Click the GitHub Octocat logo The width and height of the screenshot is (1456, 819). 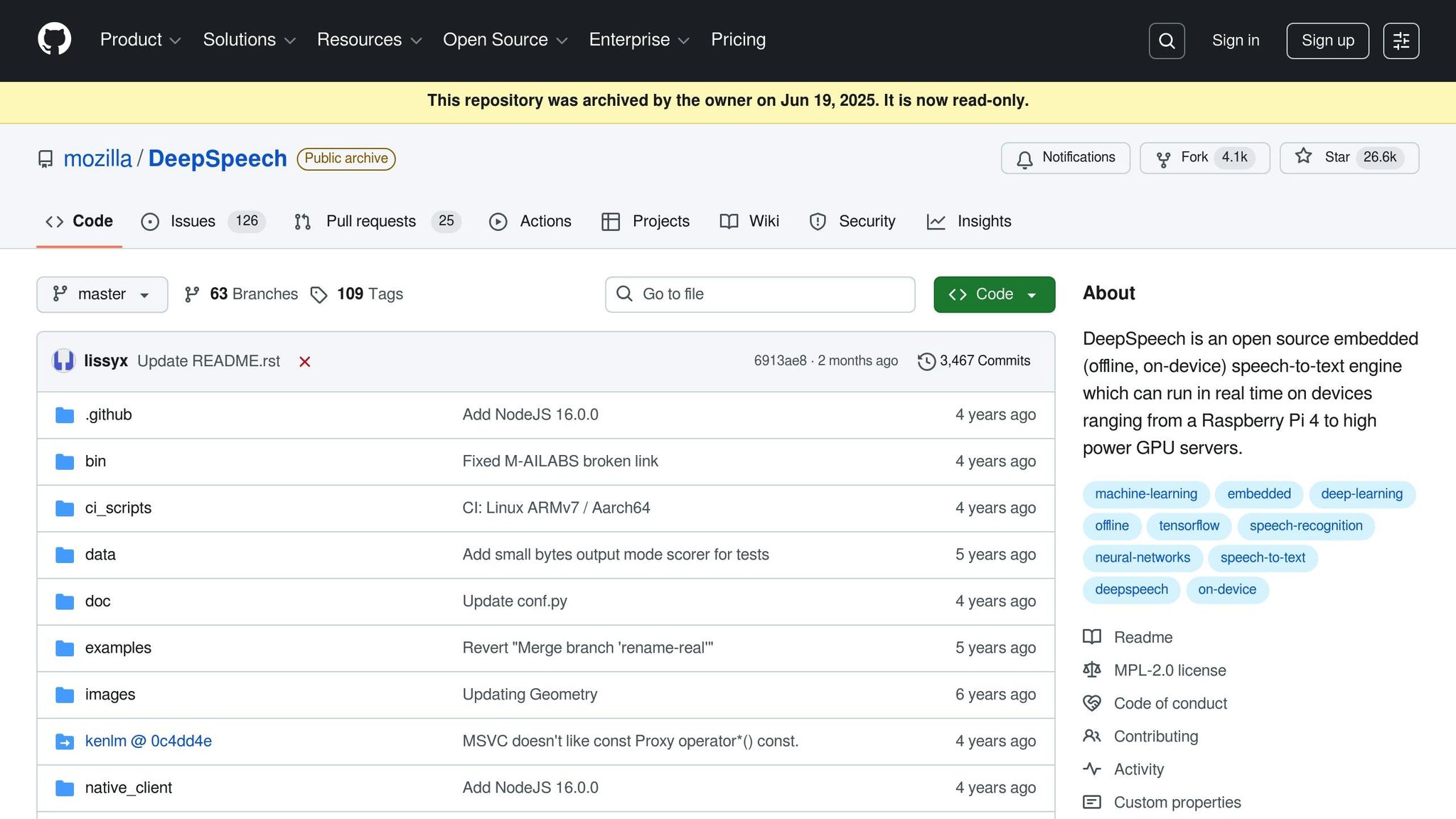tap(55, 39)
